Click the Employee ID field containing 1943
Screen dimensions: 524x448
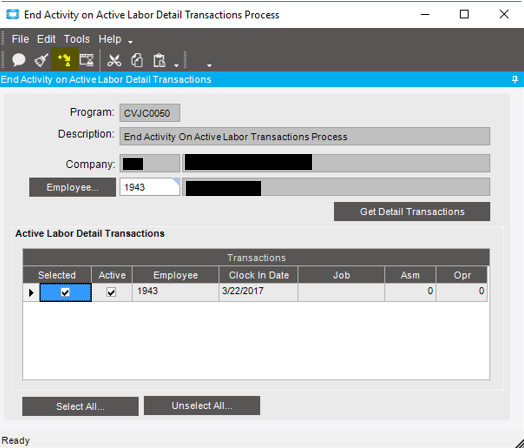click(150, 187)
